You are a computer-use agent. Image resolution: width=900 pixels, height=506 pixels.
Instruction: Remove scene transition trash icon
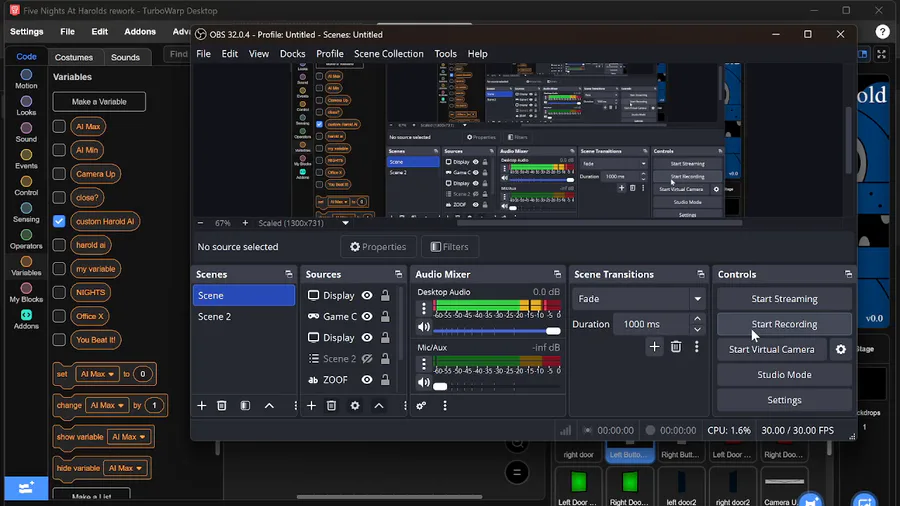676,347
